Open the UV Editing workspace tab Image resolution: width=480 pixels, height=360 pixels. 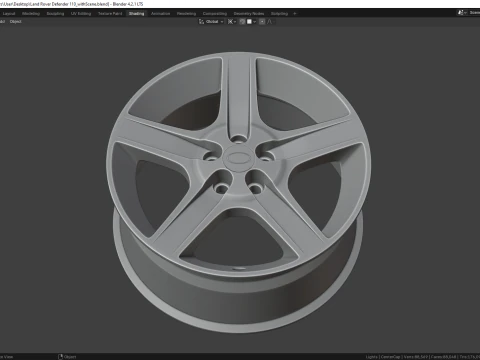click(81, 14)
